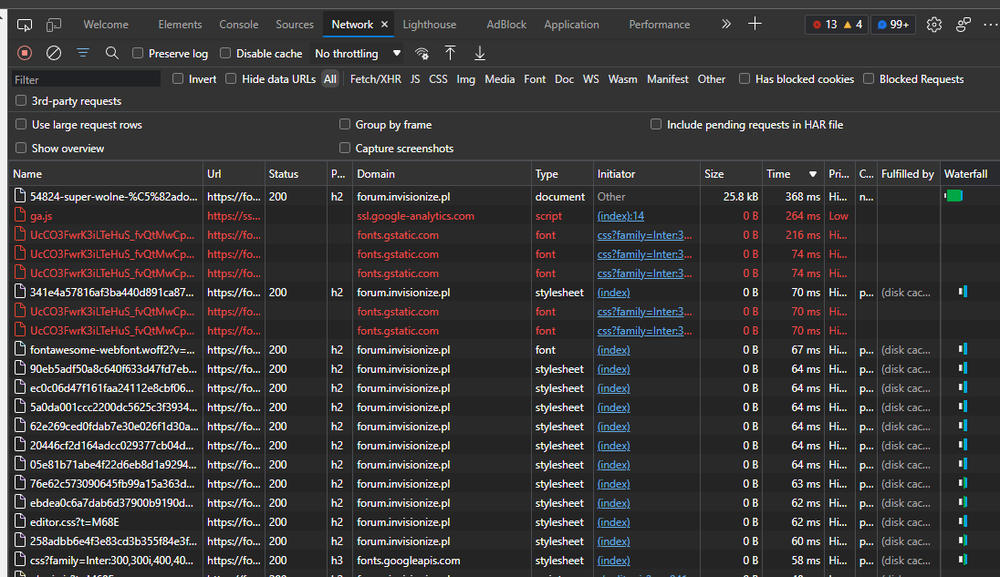The height and width of the screenshot is (577, 1000).
Task: Check the Disable cache option
Action: [x=226, y=53]
